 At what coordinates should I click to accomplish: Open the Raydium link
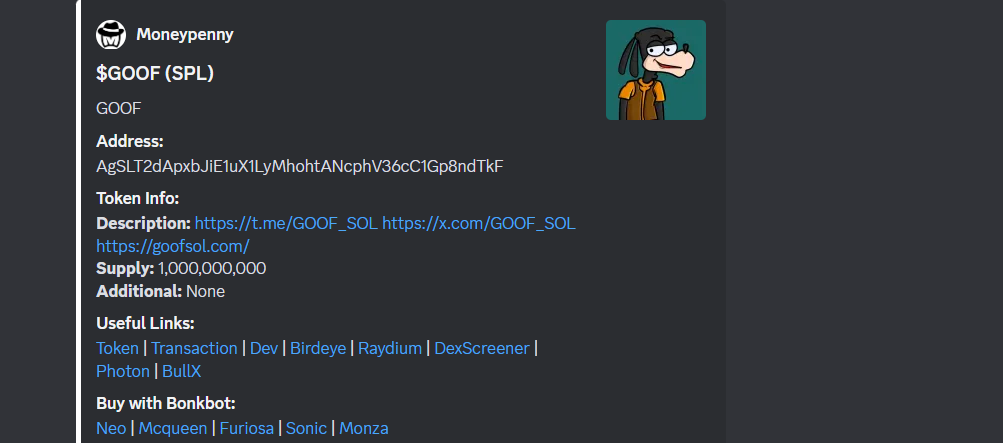coord(390,348)
